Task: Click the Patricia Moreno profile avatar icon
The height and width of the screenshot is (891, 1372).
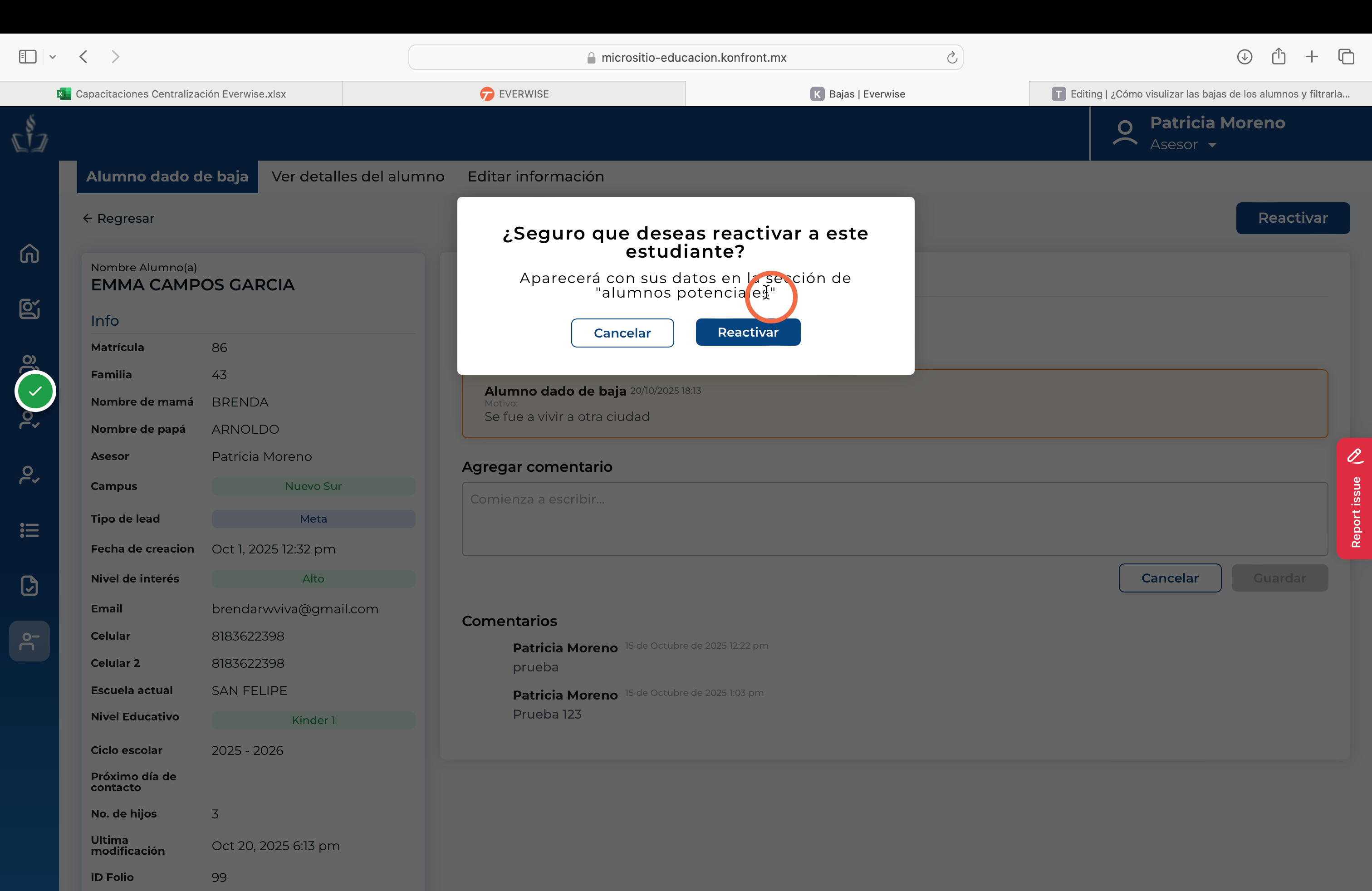Action: coord(1125,133)
